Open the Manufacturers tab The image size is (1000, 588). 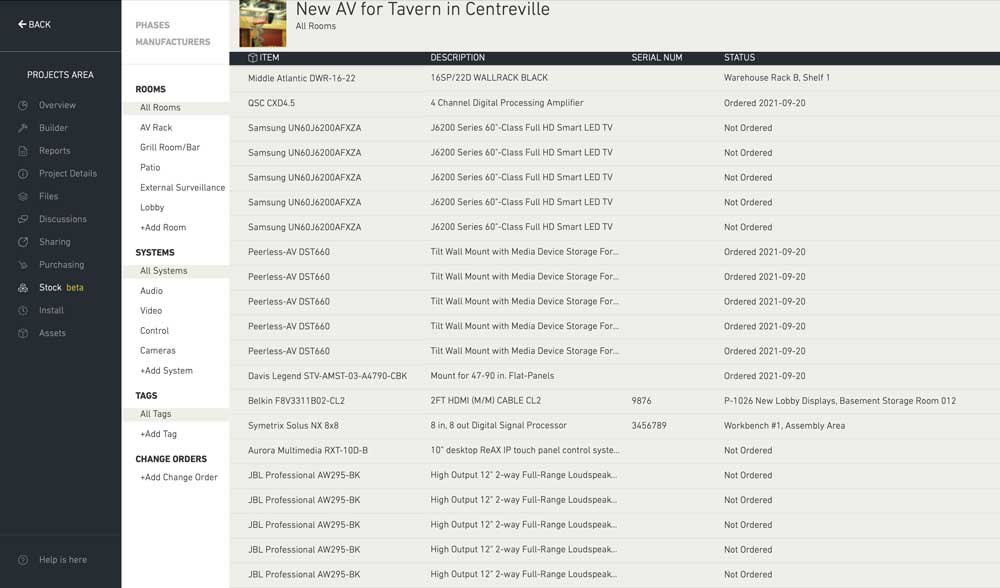click(173, 42)
